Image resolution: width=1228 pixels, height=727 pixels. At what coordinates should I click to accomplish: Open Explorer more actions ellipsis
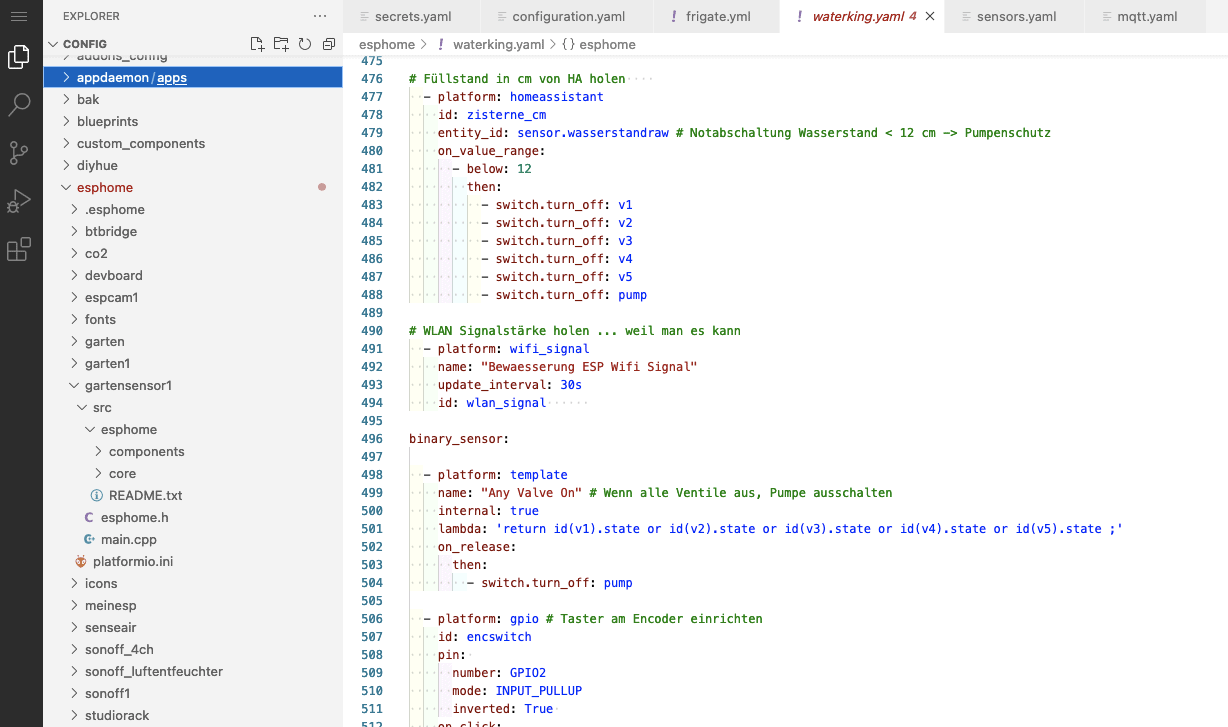(320, 16)
